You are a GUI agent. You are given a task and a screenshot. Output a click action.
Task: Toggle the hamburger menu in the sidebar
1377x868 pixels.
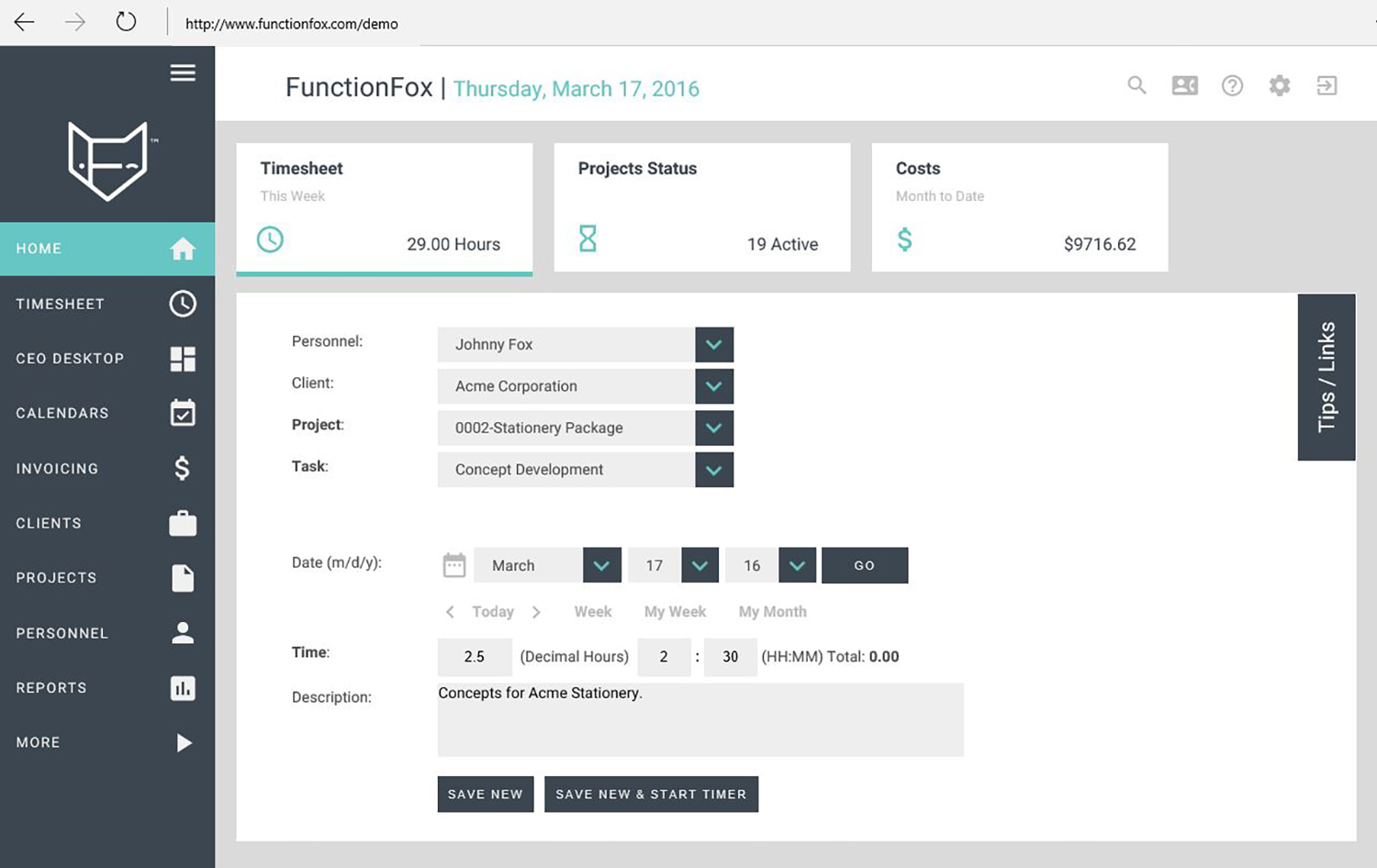pyautogui.click(x=183, y=72)
